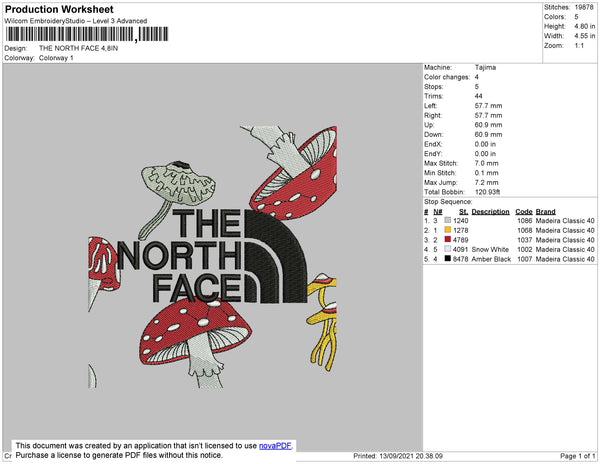Click the Height value 4.80 in
Image resolution: width=600 pixels, height=464 pixels.
point(585,26)
